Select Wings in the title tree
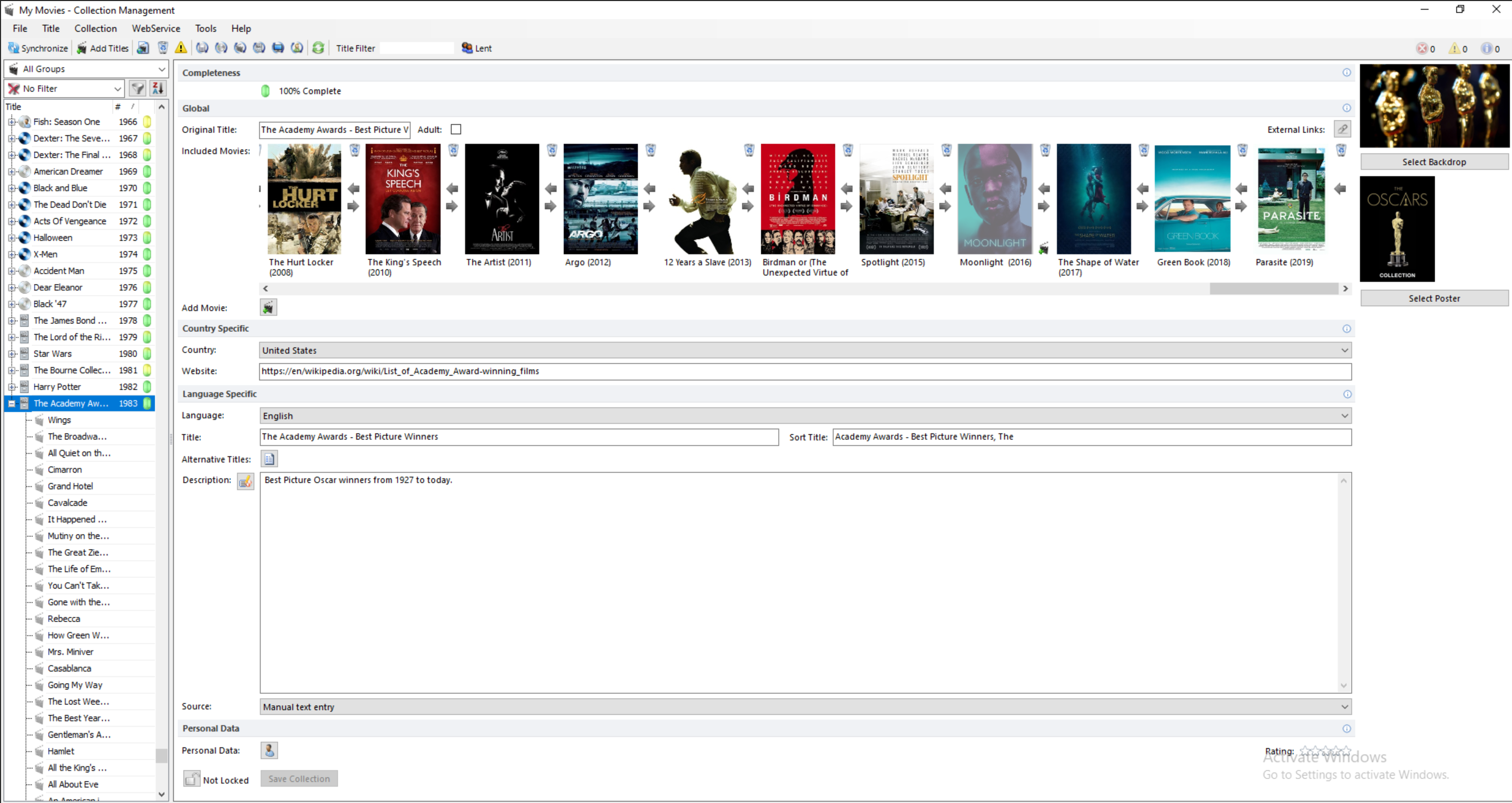The height and width of the screenshot is (803, 1512). click(59, 420)
